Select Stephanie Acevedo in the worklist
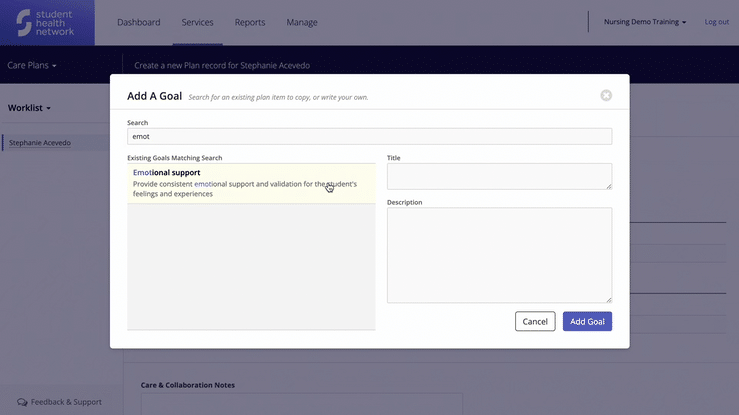Image resolution: width=739 pixels, height=415 pixels. (x=40, y=143)
